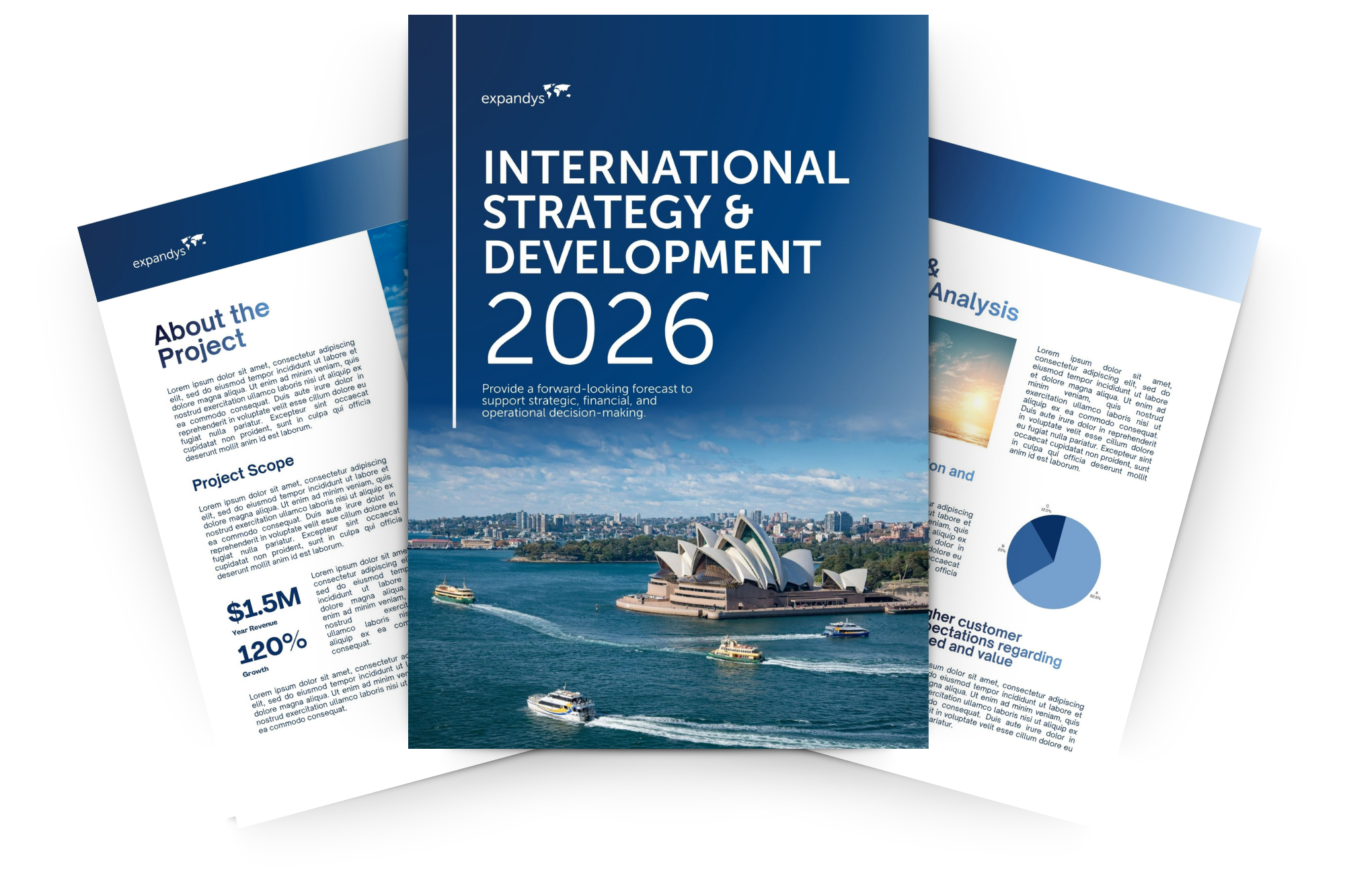The image size is (1345, 896).
Task: Click the "120%" growth figure
Action: click(272, 648)
